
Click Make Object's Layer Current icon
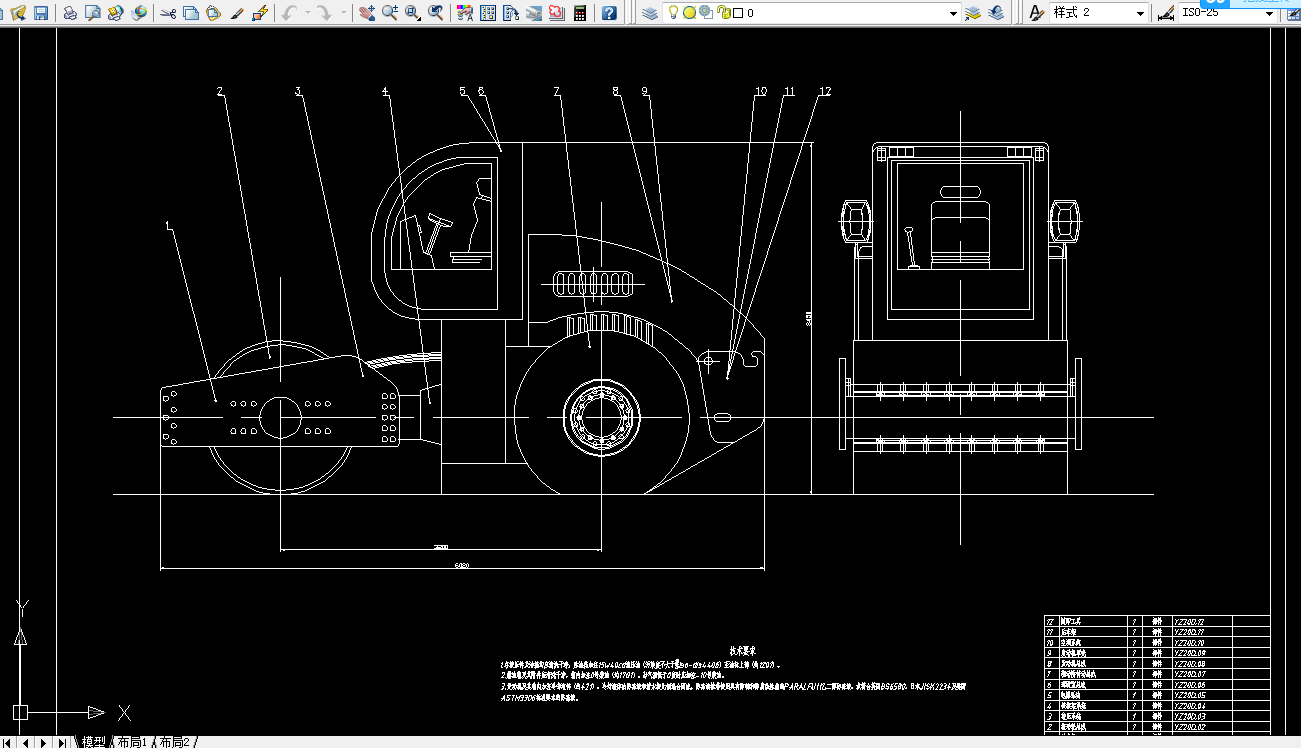(x=973, y=13)
